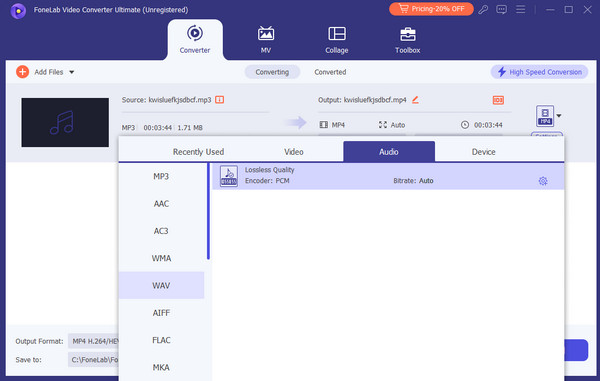Image resolution: width=600 pixels, height=381 pixels.
Task: Click the Add Files plus icon
Action: [23, 72]
